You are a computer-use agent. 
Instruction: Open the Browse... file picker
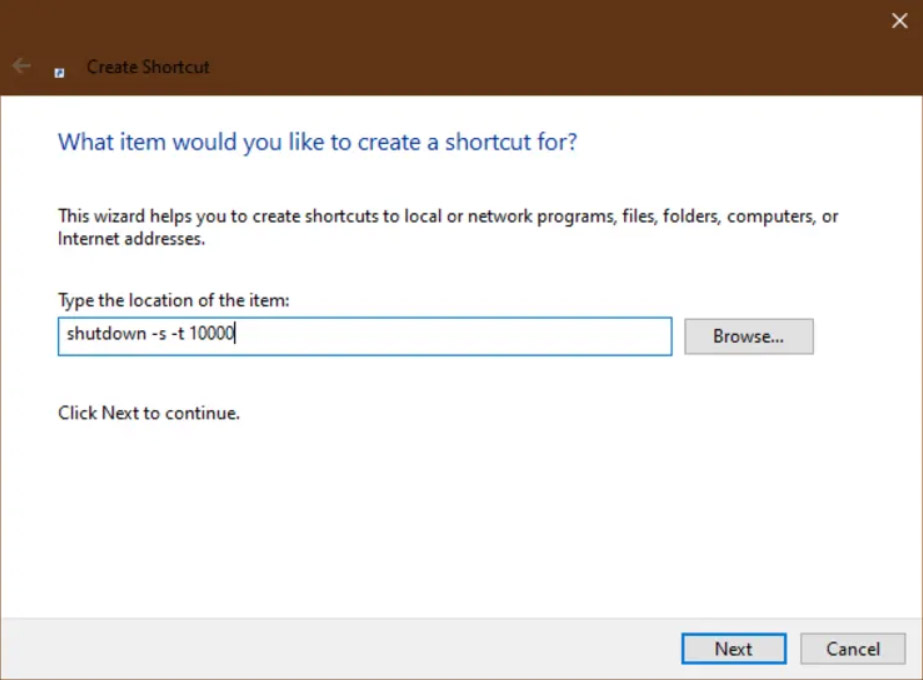pos(749,336)
